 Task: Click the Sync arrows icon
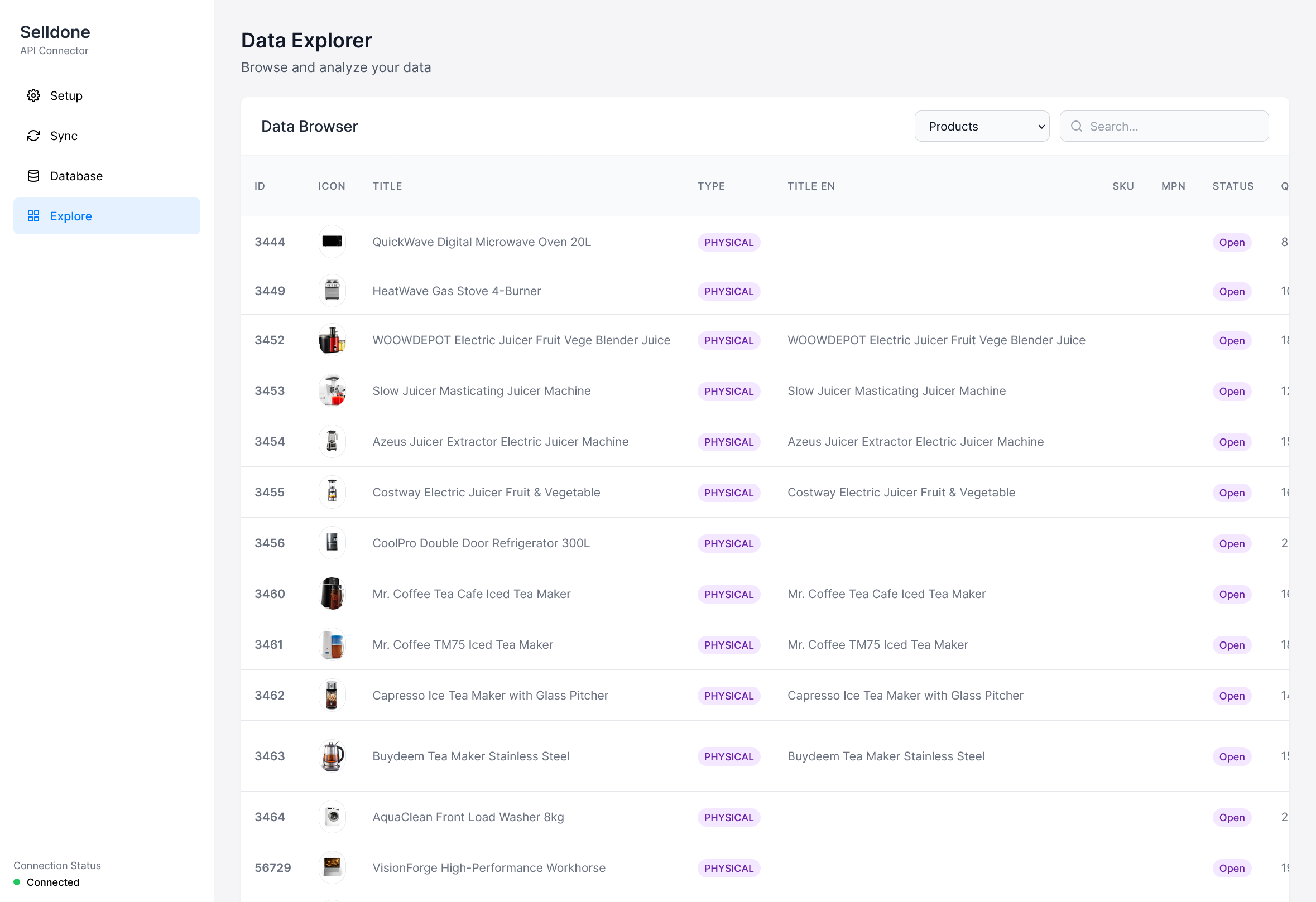(33, 136)
